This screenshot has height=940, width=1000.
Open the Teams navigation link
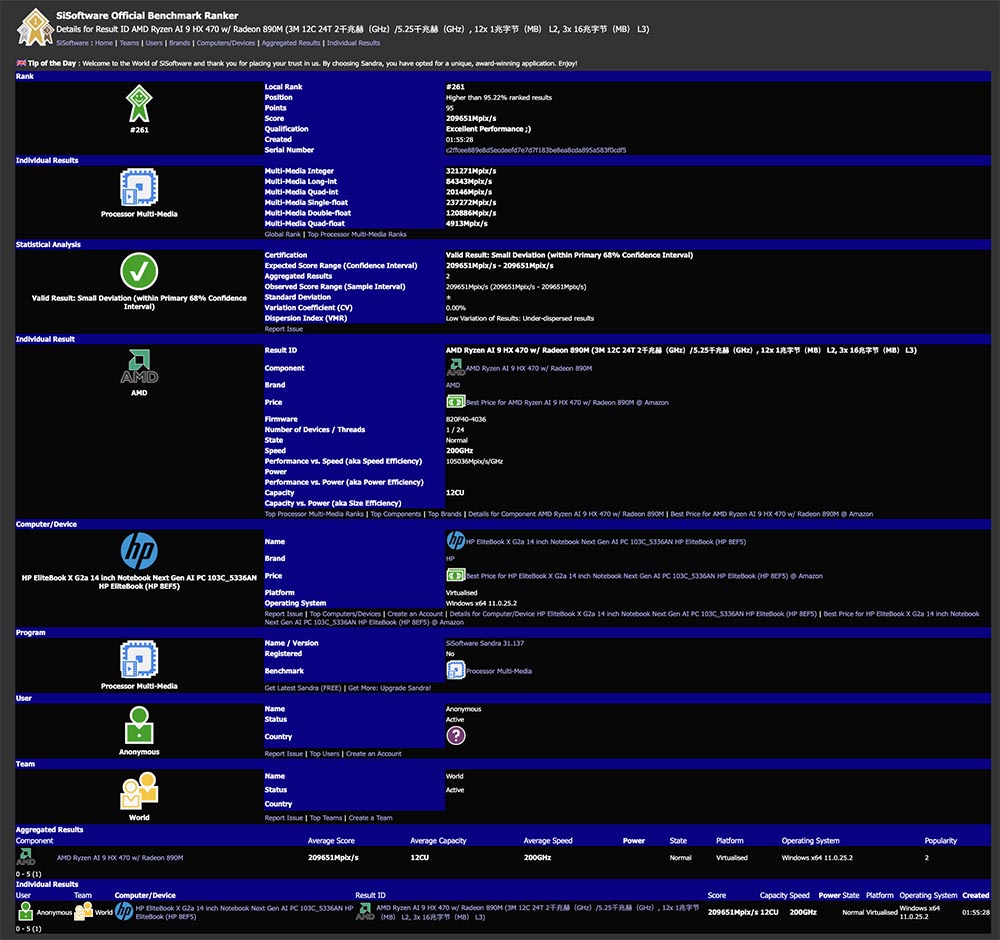click(129, 43)
